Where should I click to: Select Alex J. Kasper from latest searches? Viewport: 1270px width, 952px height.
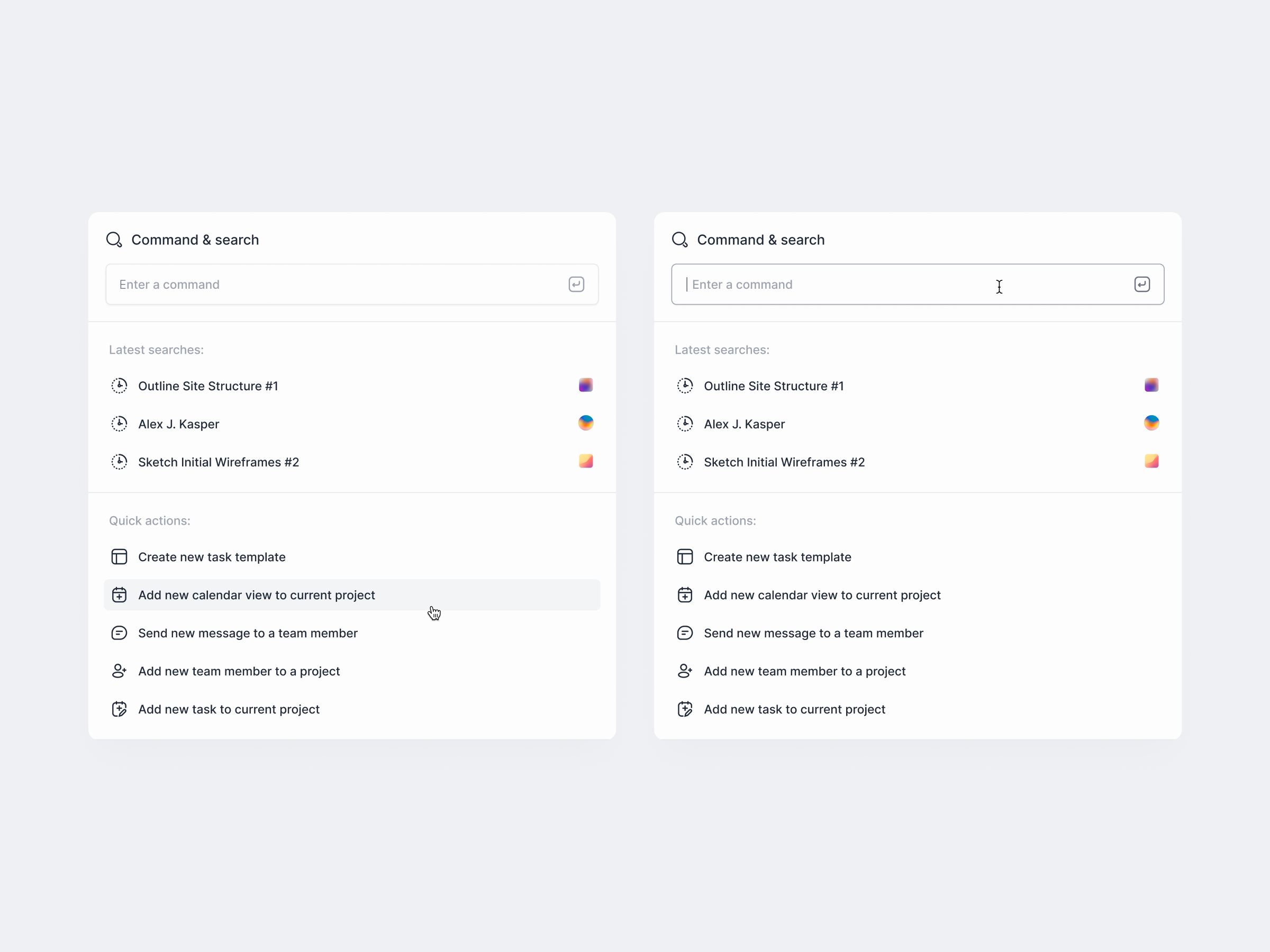(x=178, y=424)
